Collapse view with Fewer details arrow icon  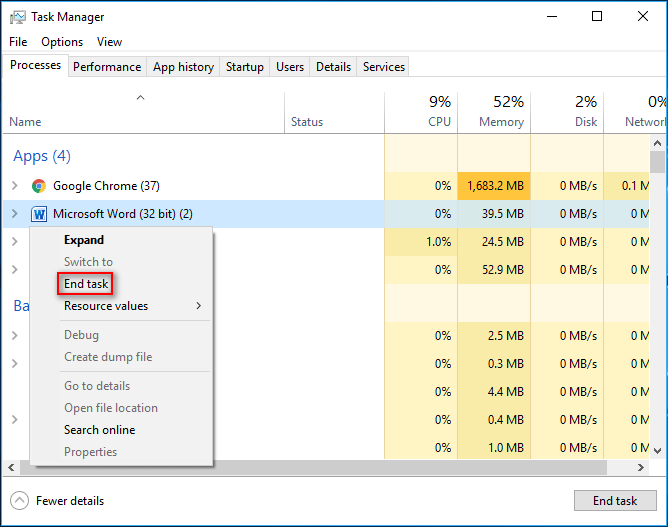(20, 501)
